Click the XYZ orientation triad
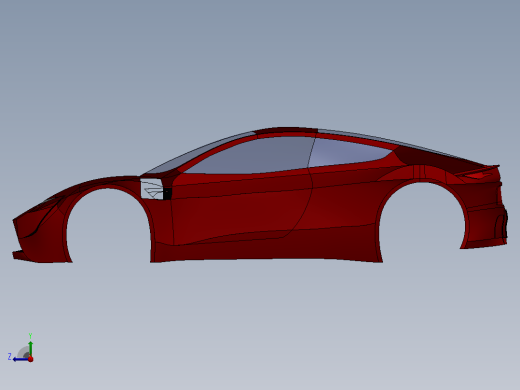The width and height of the screenshot is (520, 390). 21,348
